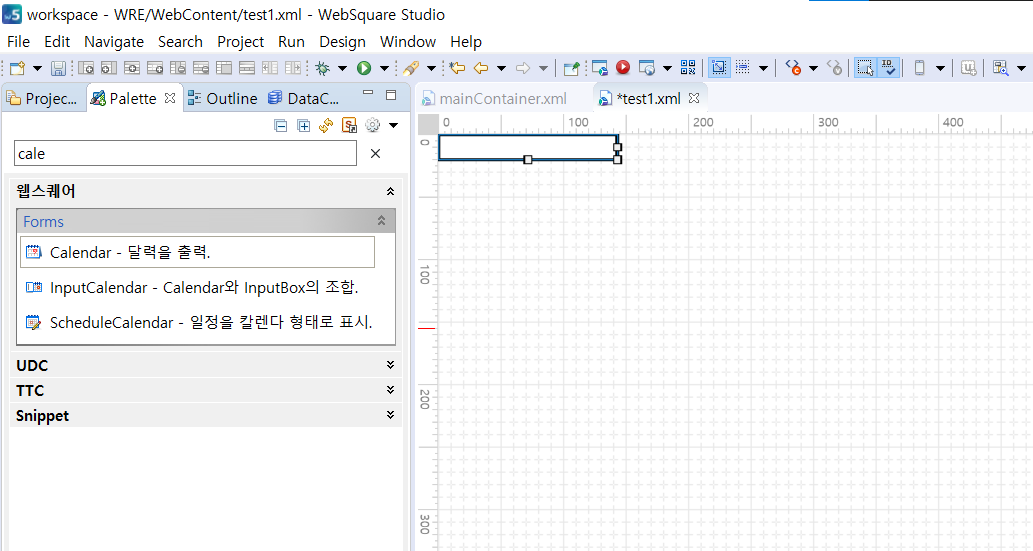Open the Design menu
1033x551 pixels.
pos(343,42)
